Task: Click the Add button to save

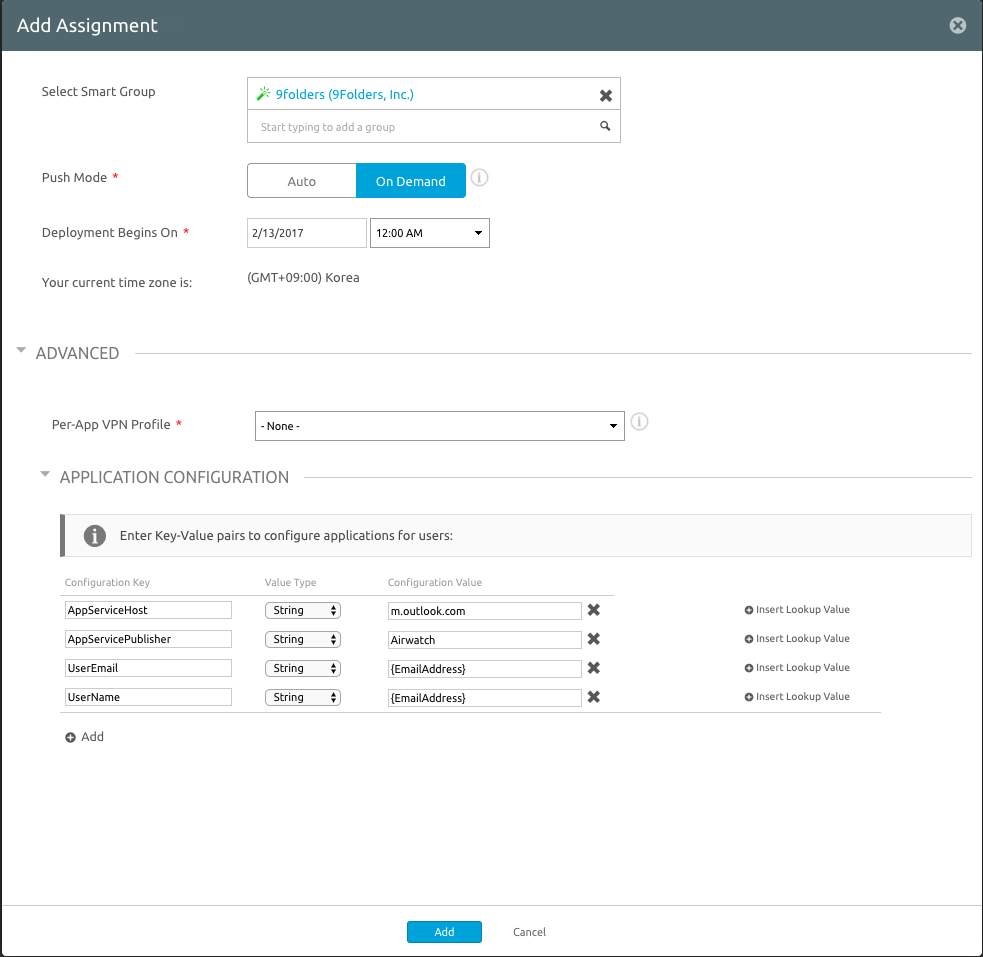Action: pyautogui.click(x=444, y=931)
